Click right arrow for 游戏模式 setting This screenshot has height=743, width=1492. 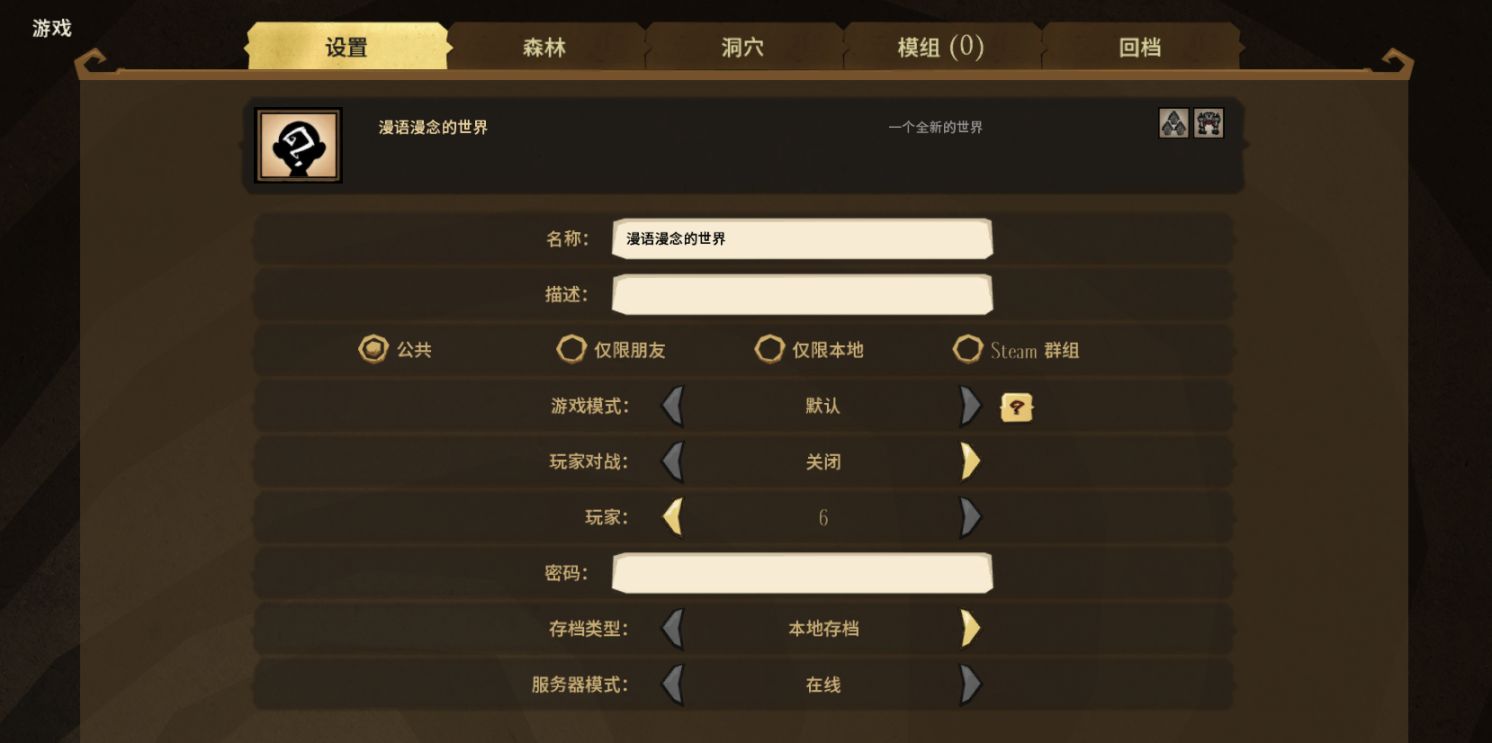click(x=970, y=406)
